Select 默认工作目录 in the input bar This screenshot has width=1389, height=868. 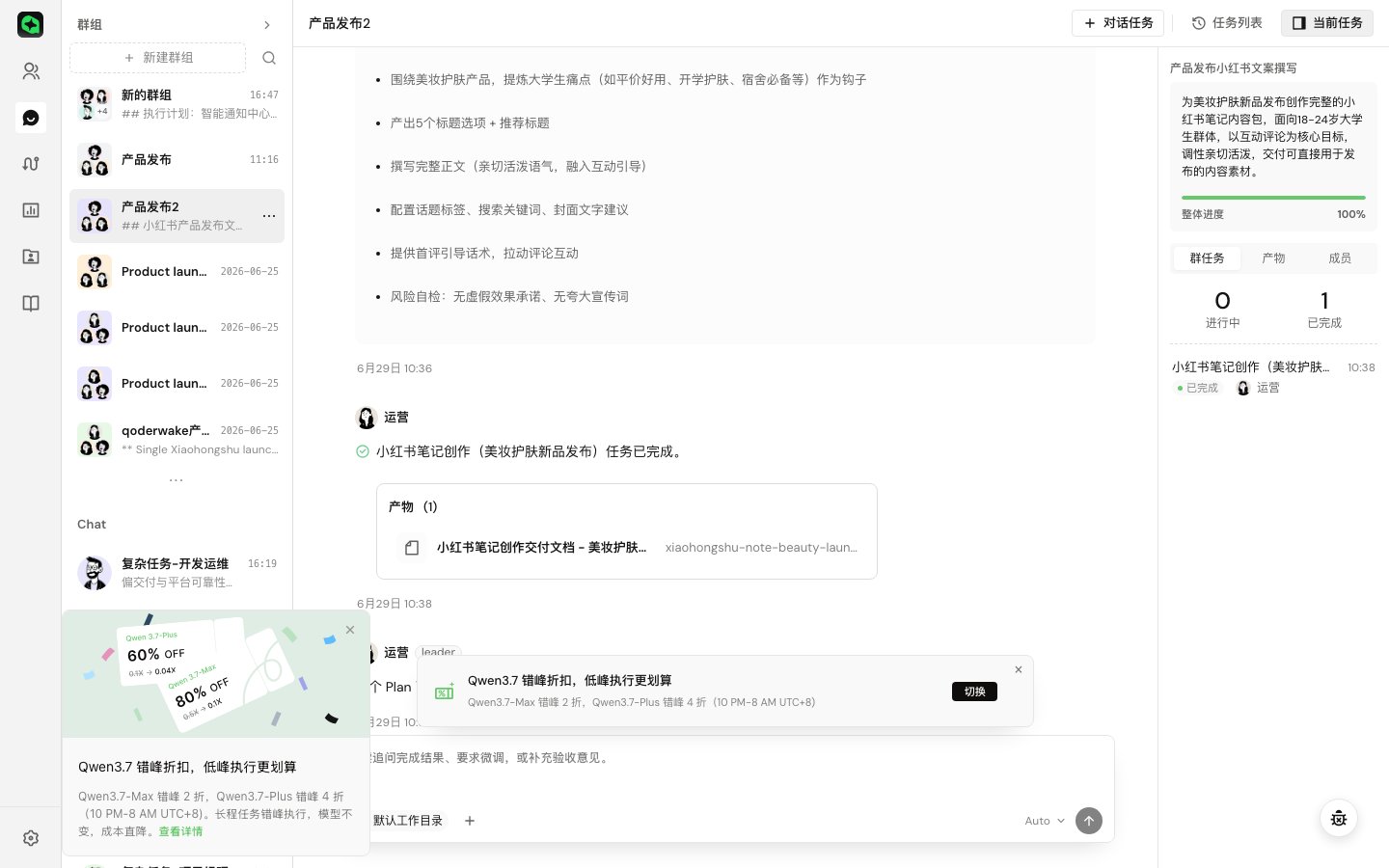[407, 821]
